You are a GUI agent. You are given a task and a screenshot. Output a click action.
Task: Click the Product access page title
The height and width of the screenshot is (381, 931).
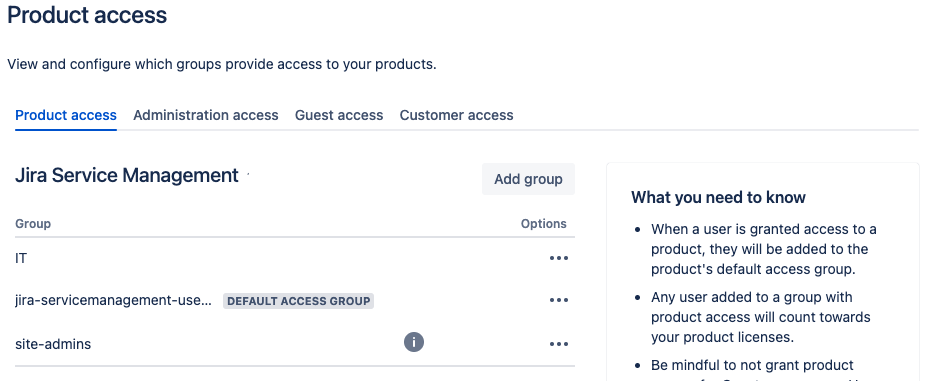[87, 15]
